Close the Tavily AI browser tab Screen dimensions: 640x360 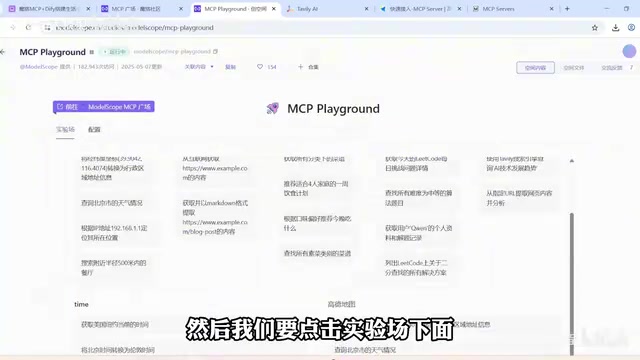click(x=366, y=9)
